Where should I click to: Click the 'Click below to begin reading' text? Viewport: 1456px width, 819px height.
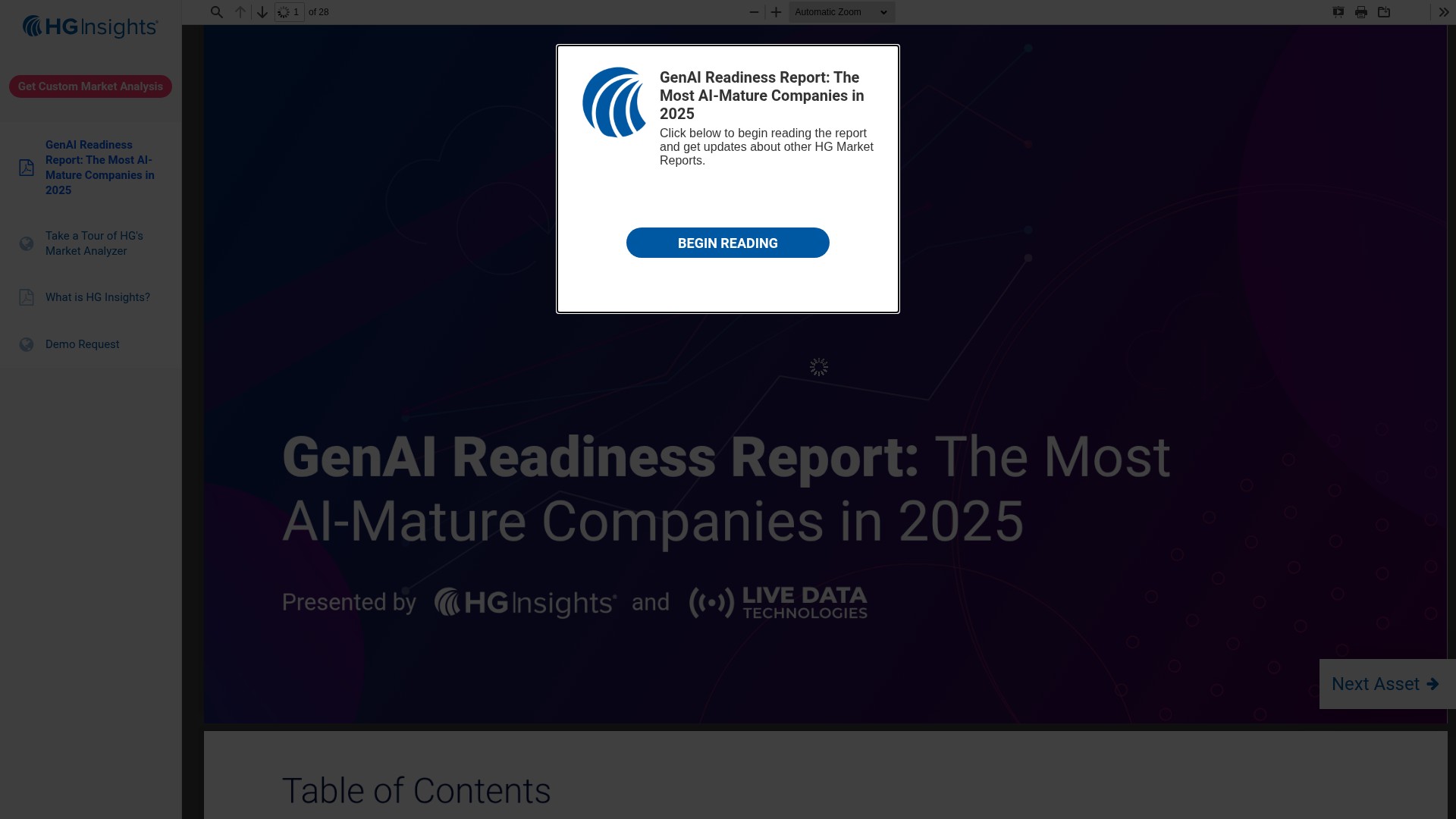(767, 146)
